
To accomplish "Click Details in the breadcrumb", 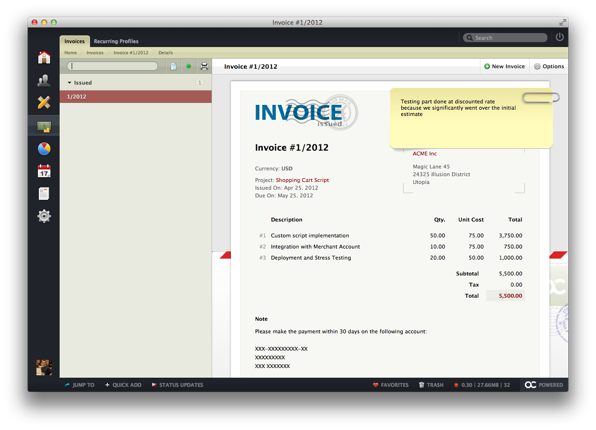I will pyautogui.click(x=165, y=52).
